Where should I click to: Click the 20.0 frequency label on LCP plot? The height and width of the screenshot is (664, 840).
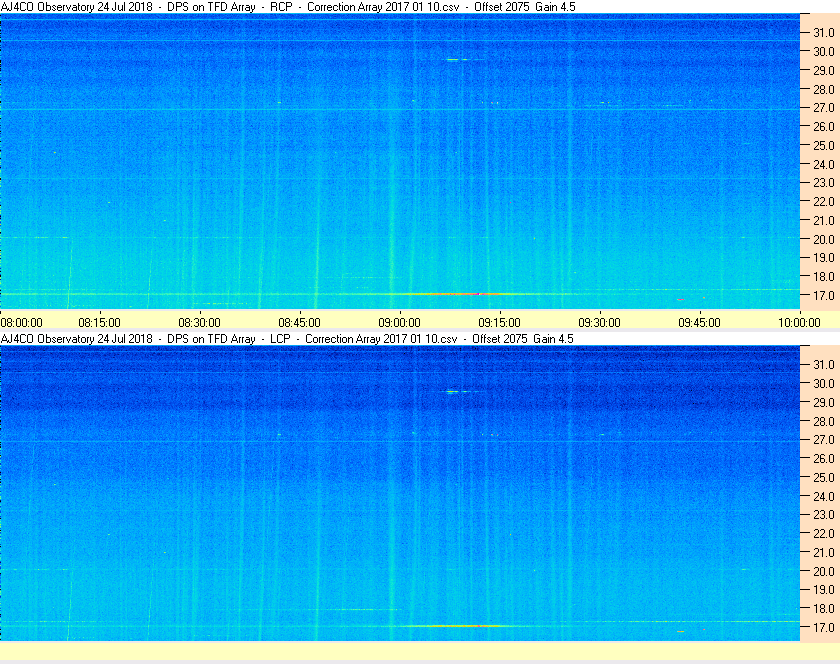pos(824,571)
